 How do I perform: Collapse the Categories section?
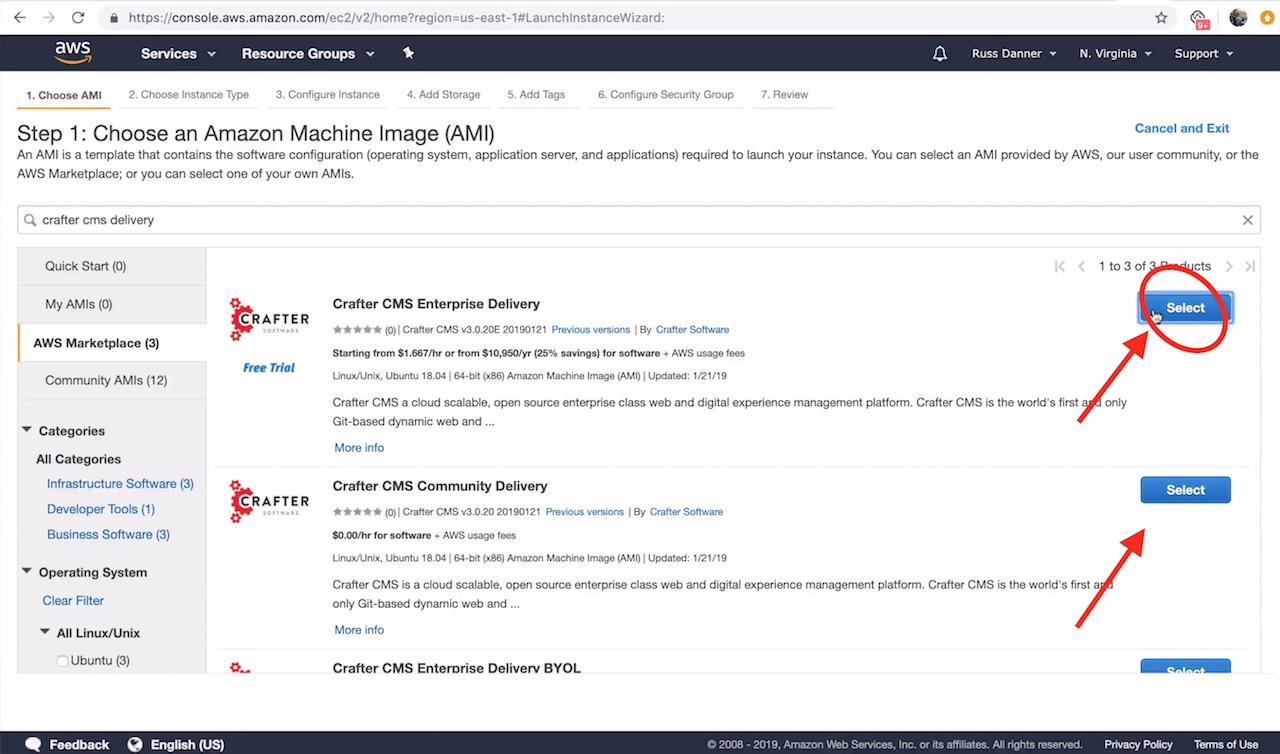coord(27,430)
